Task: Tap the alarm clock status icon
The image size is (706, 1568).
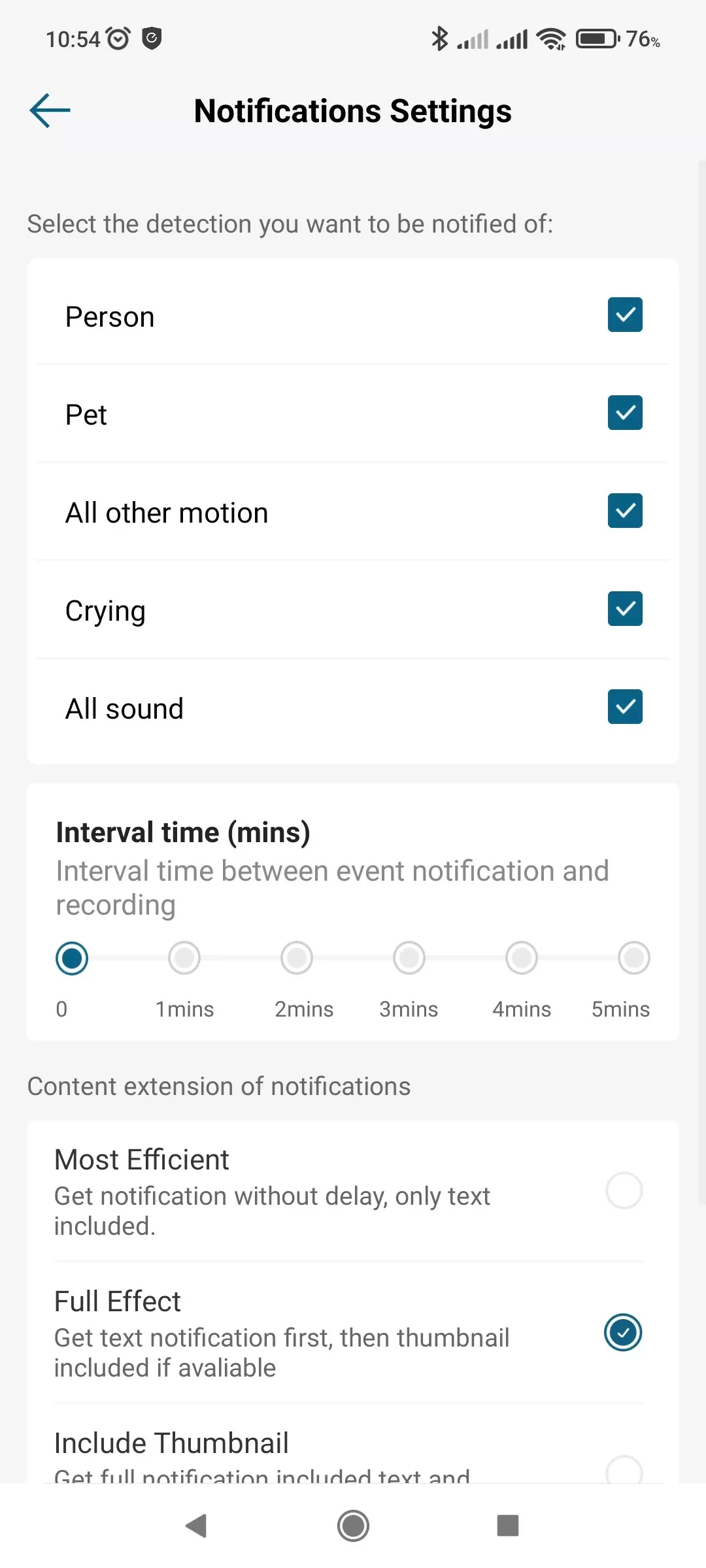Action: pyautogui.click(x=118, y=39)
